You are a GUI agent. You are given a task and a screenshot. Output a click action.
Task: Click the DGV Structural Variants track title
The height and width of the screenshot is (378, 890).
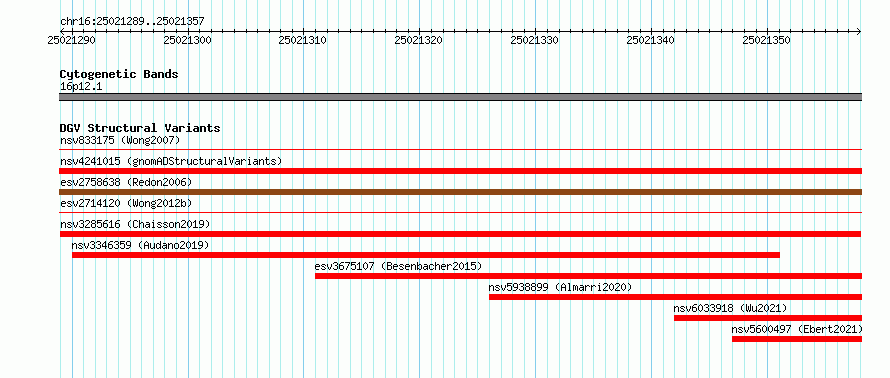pos(140,128)
